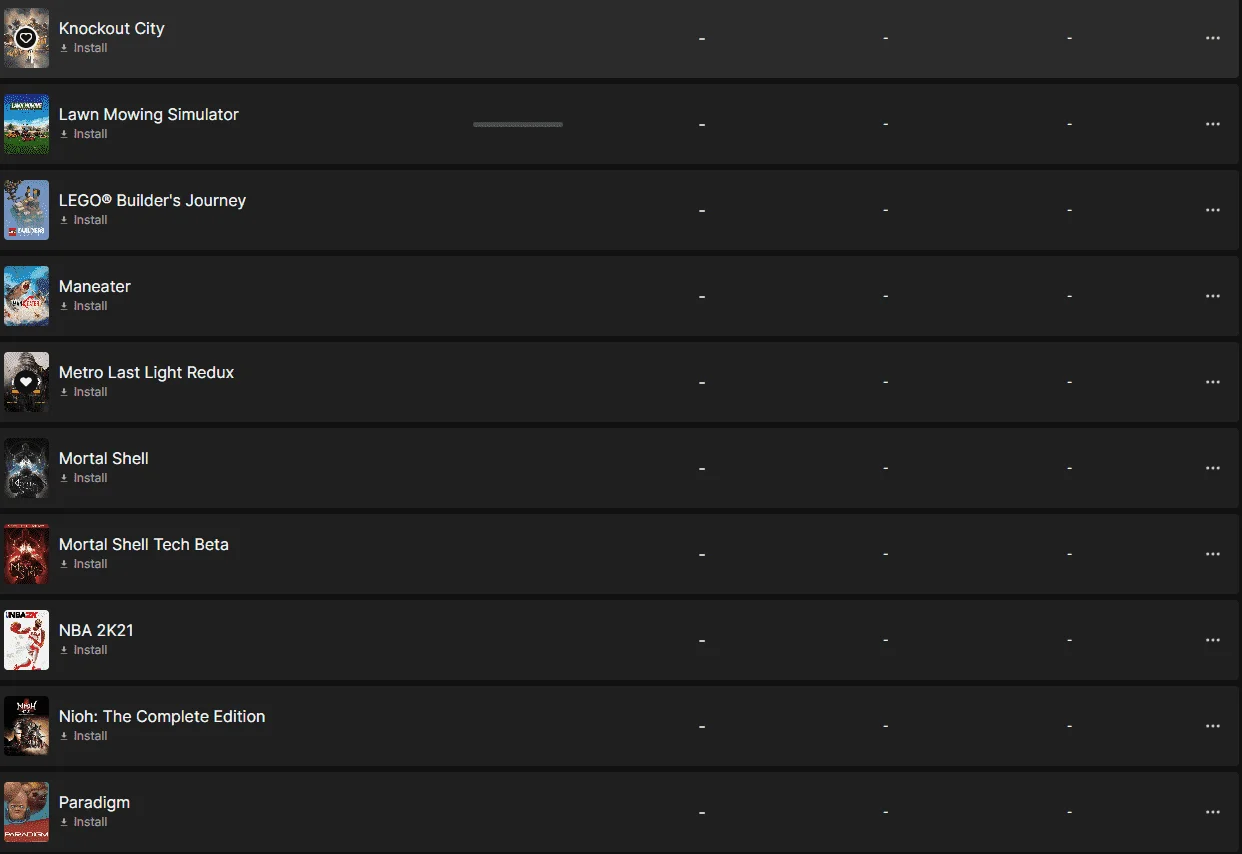Open the three-dot menu for LEGO Builder's Journey
This screenshot has width=1242, height=854.
click(1213, 210)
